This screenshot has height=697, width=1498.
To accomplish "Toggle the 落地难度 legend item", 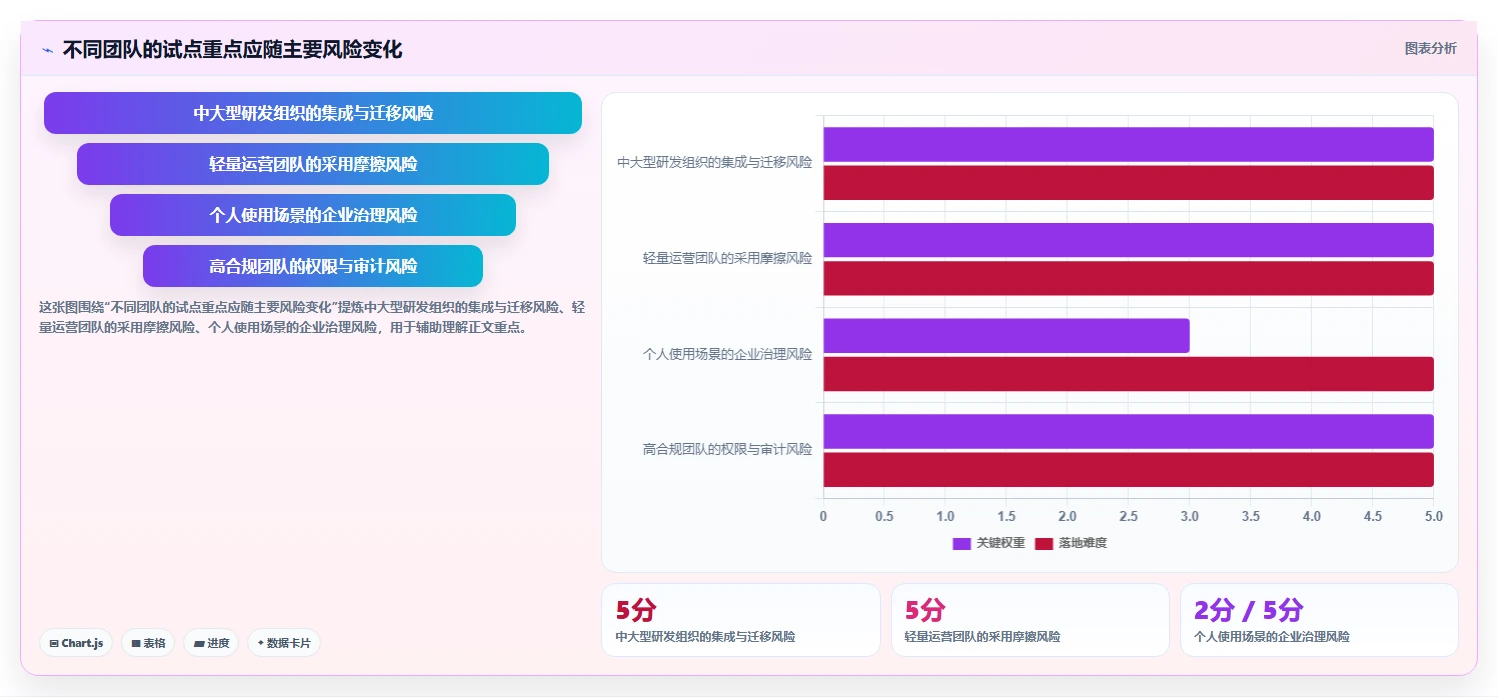I will [x=1071, y=543].
